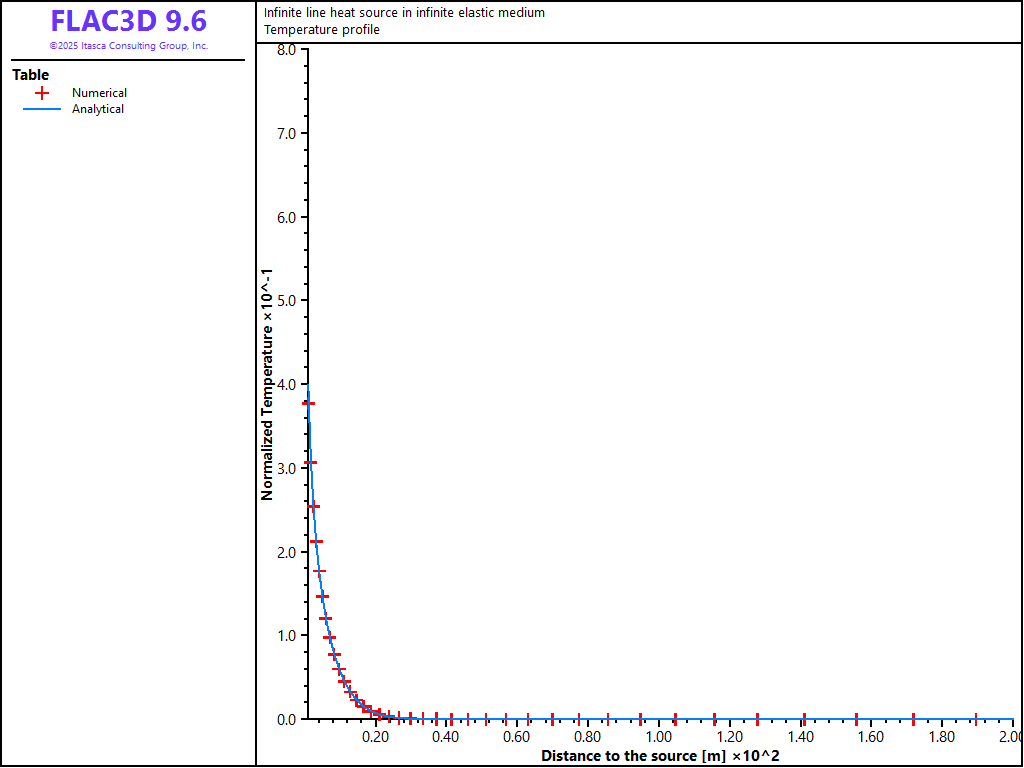Click the 1.60 tick label on x-axis

(870, 738)
